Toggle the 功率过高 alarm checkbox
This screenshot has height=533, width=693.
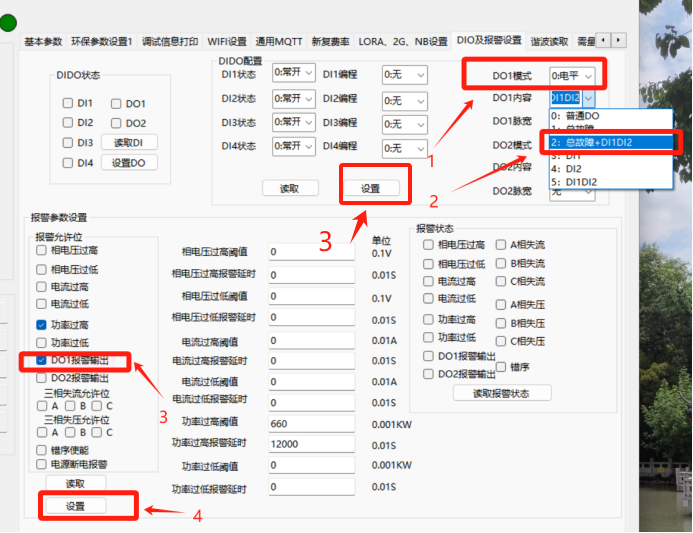coord(41,325)
